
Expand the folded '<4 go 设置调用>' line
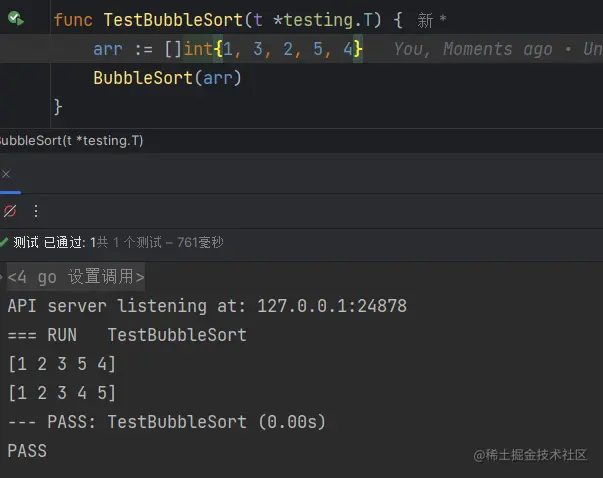coord(76,276)
